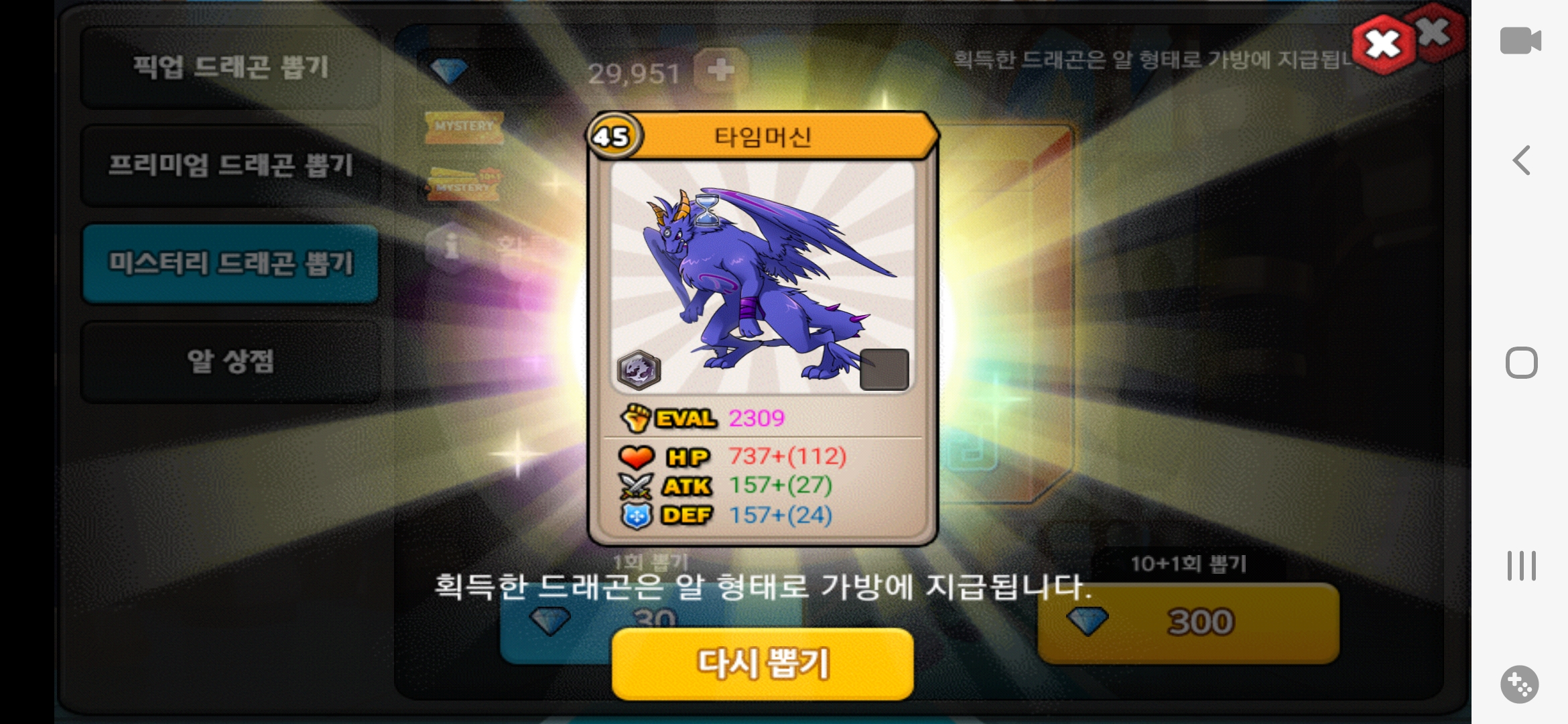Tap the 타임머신 dragon portrait
The image size is (1568, 724).
(x=763, y=277)
